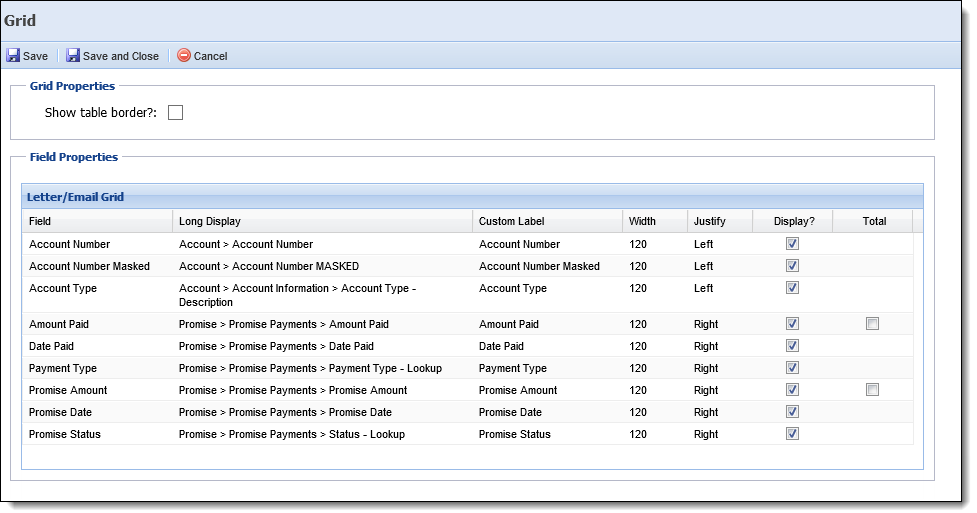Click the Display? column header
The width and height of the screenshot is (977, 513).
[x=793, y=221]
